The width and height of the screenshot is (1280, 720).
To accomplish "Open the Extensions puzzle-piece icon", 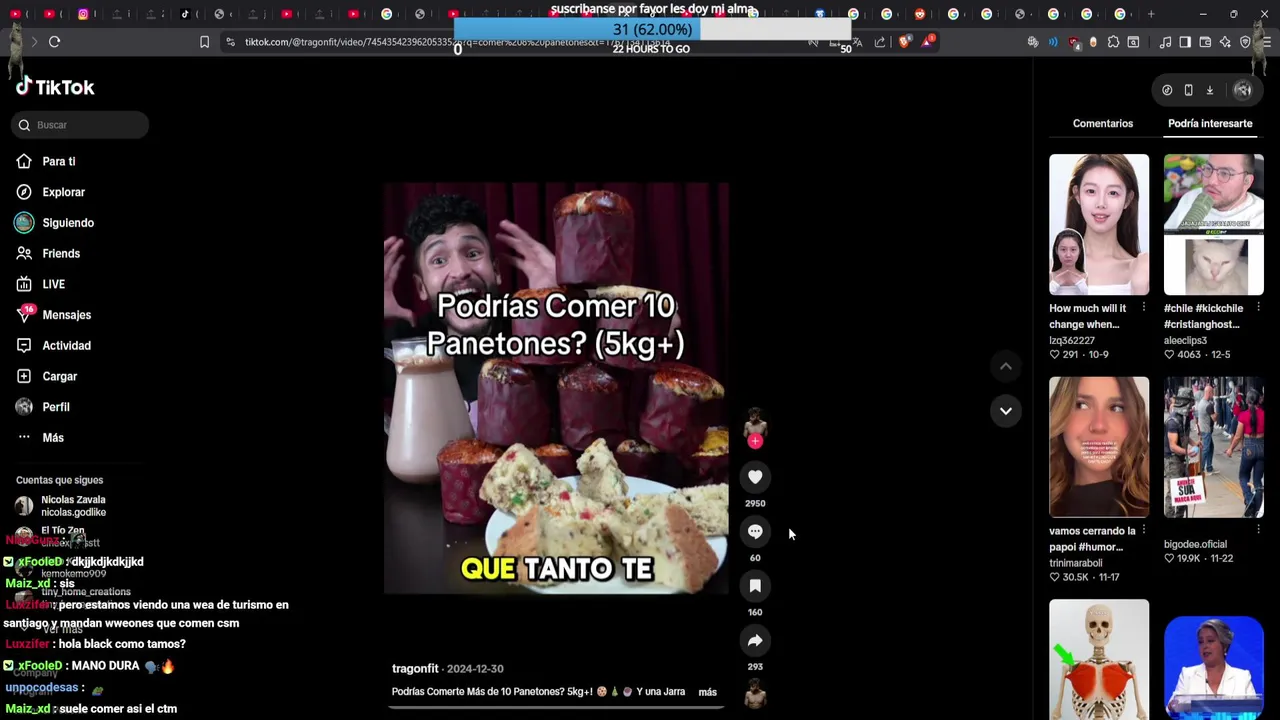I will (1113, 42).
